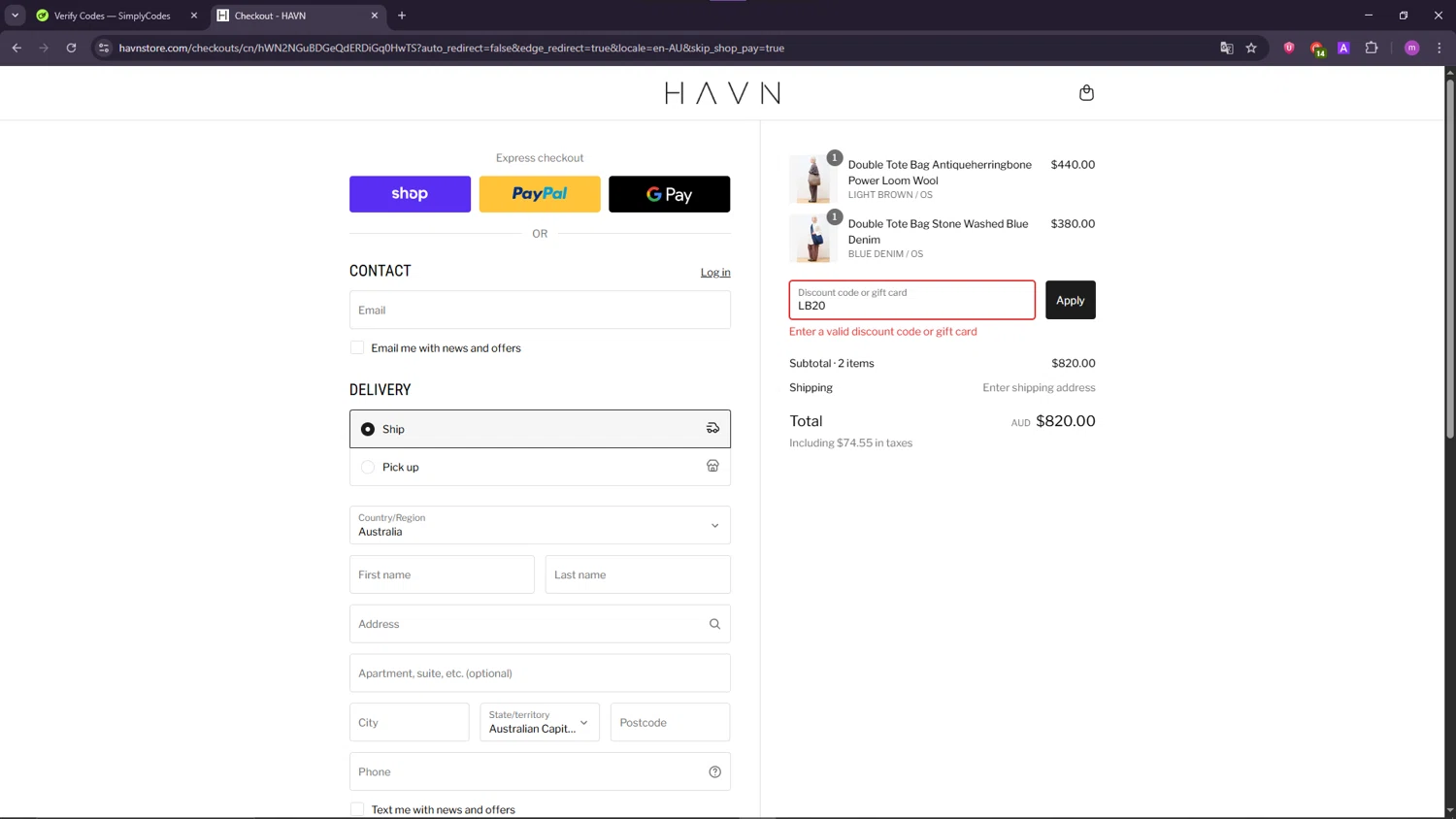This screenshot has width=1456, height=819.
Task: Click the HAVN logo
Action: [x=722, y=93]
